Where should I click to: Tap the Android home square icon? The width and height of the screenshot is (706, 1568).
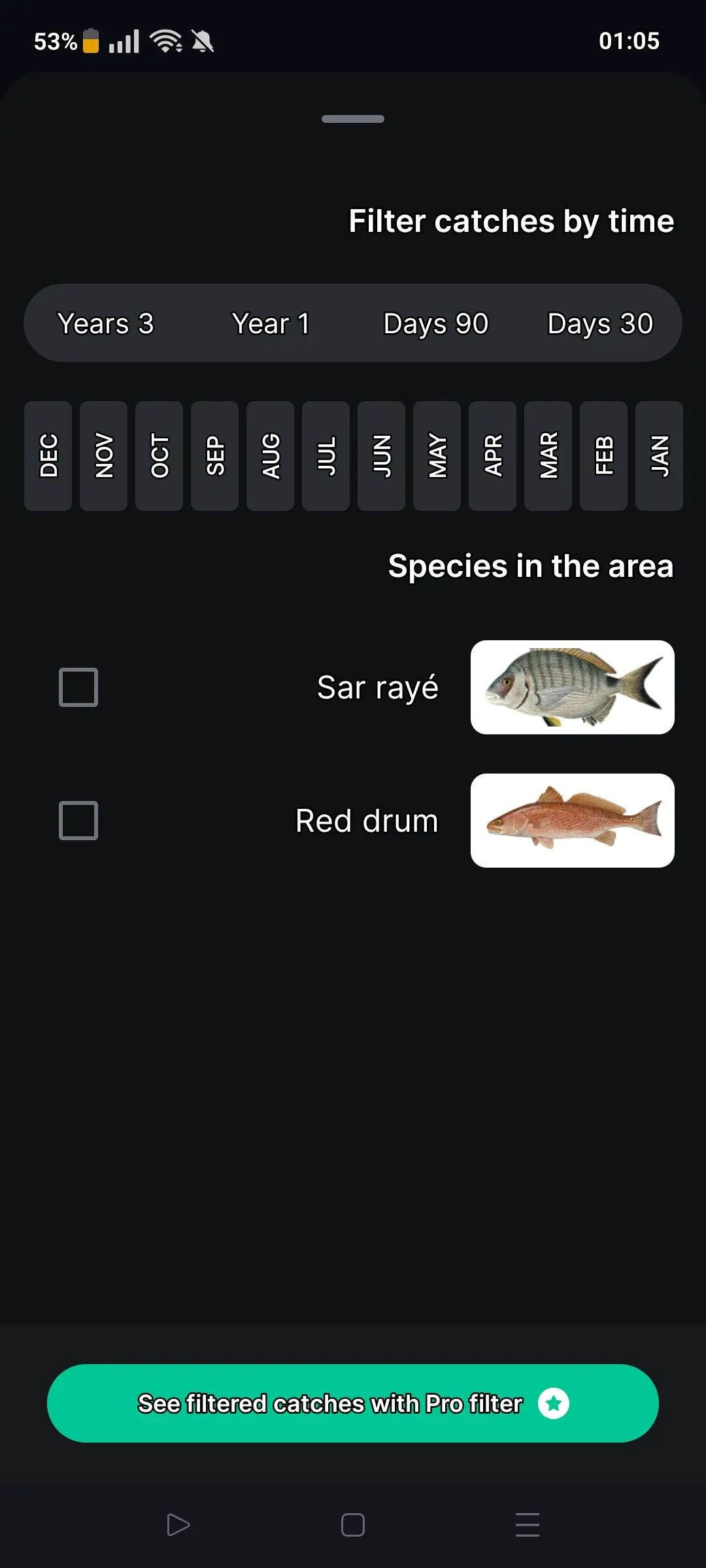click(353, 1525)
